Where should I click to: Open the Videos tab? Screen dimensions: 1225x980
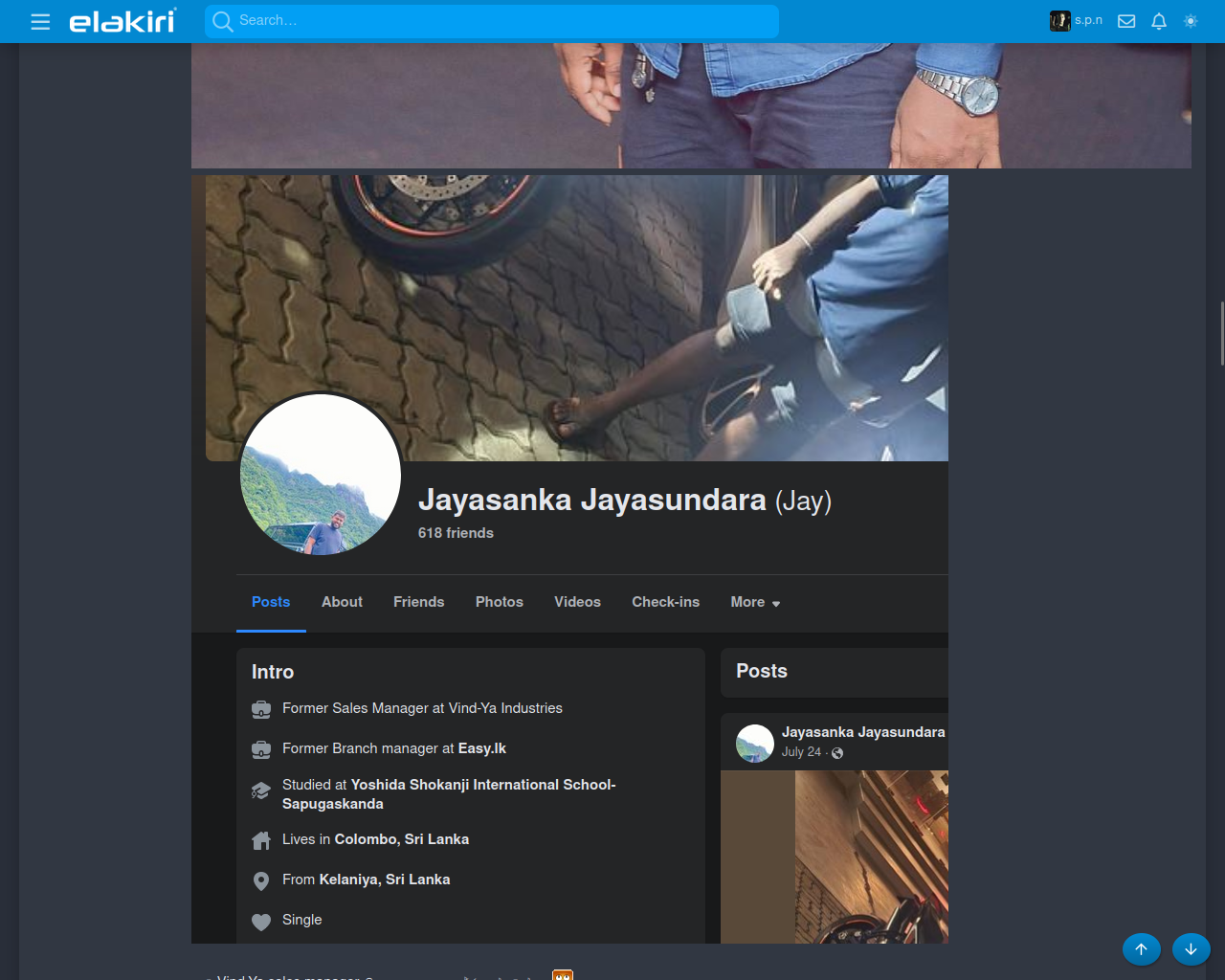(578, 602)
